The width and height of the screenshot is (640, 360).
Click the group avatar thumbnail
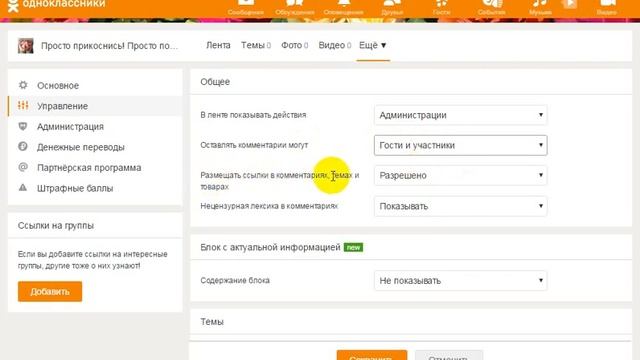[x=25, y=46]
